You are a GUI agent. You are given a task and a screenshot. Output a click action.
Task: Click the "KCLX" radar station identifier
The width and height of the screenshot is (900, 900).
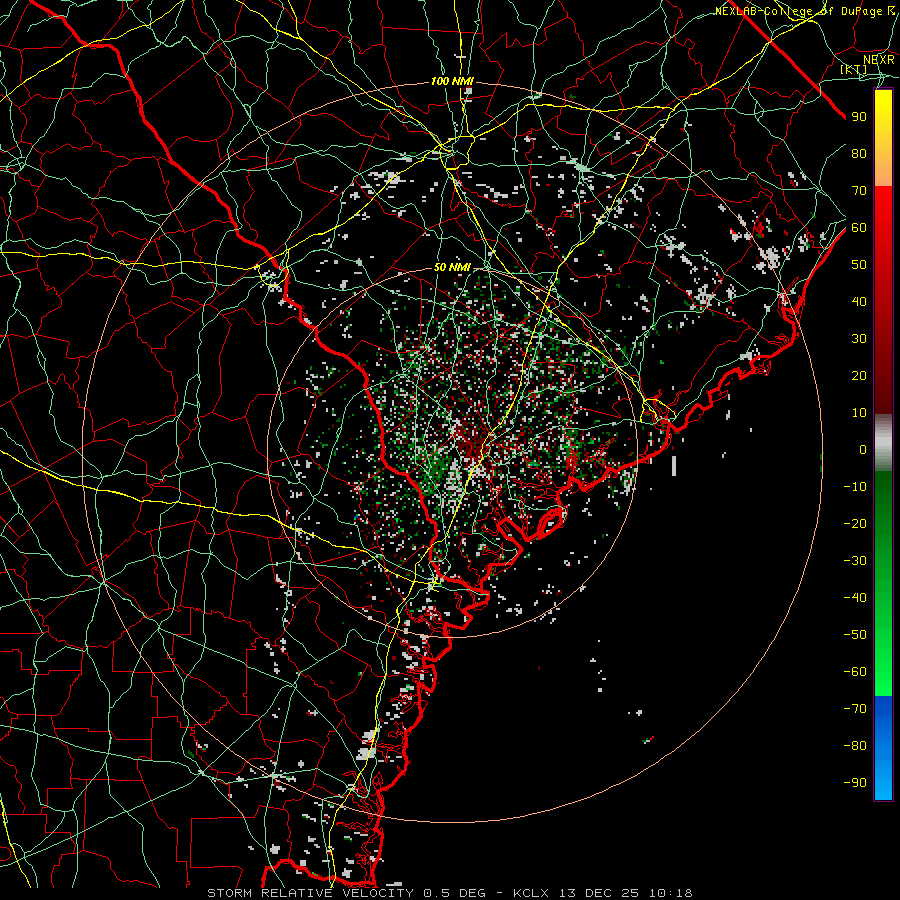coord(532,893)
